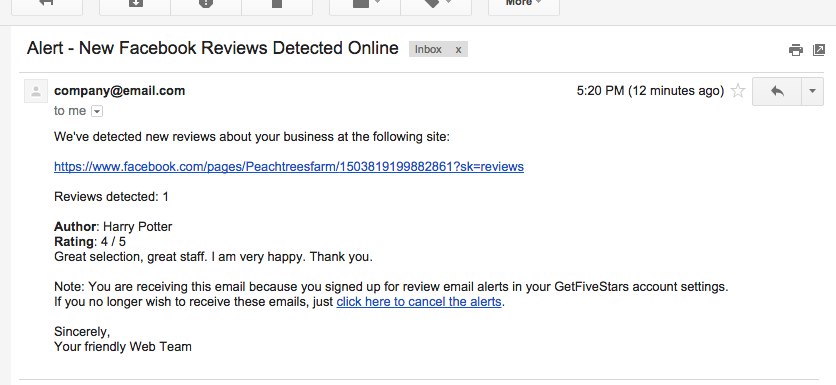Open the More actions menu

click(524, 5)
